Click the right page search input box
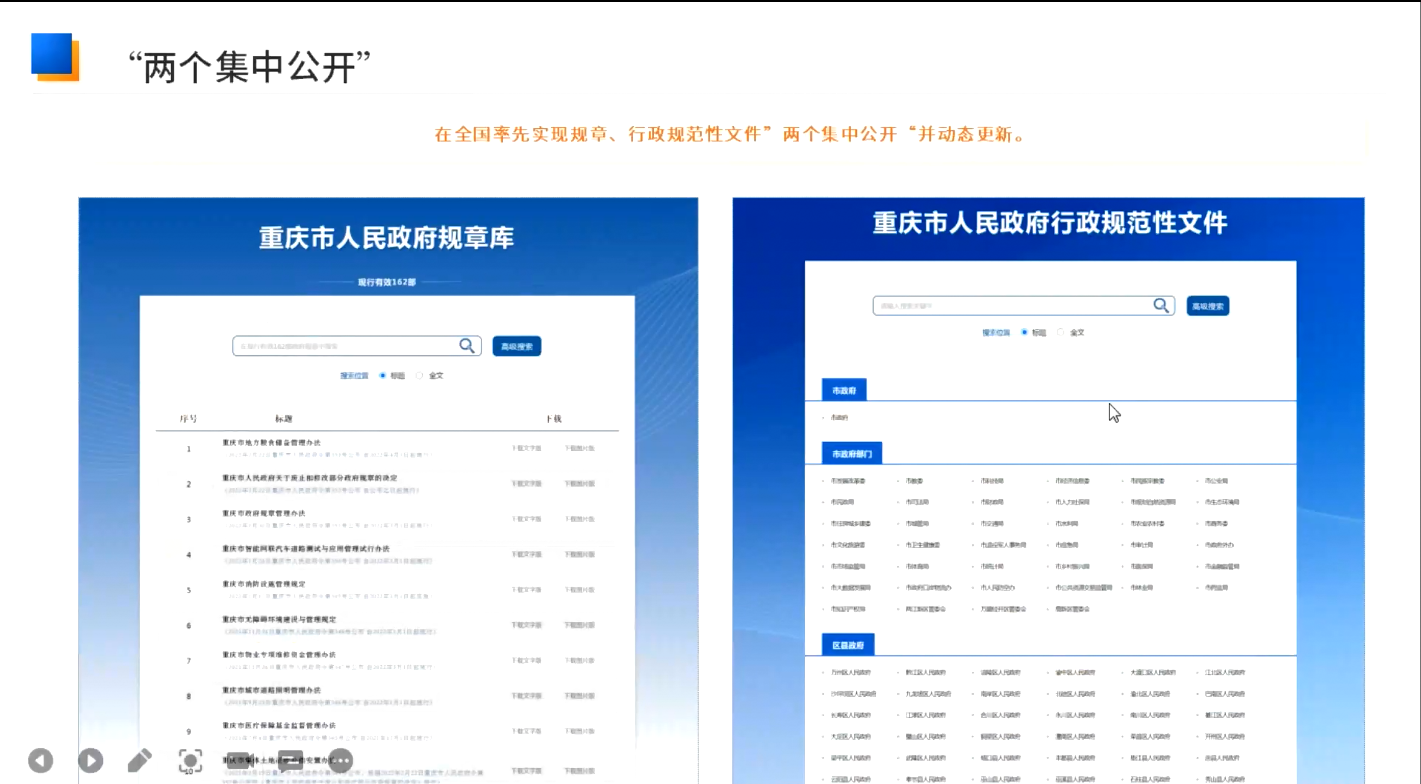Viewport: 1421px width, 784px height. tap(1010, 306)
